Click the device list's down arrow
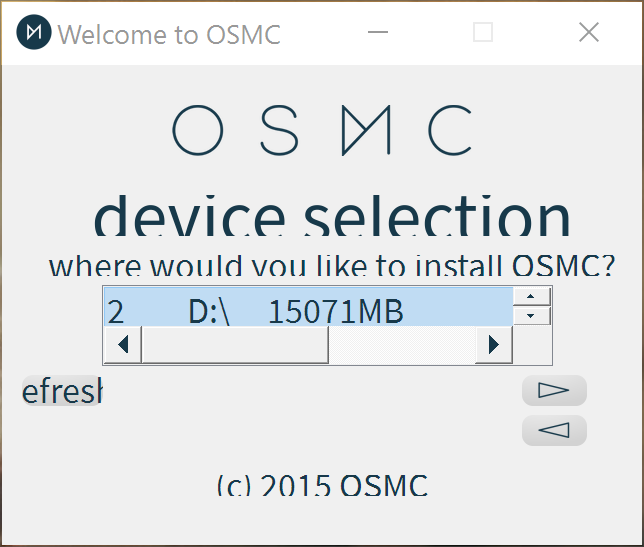 click(532, 315)
